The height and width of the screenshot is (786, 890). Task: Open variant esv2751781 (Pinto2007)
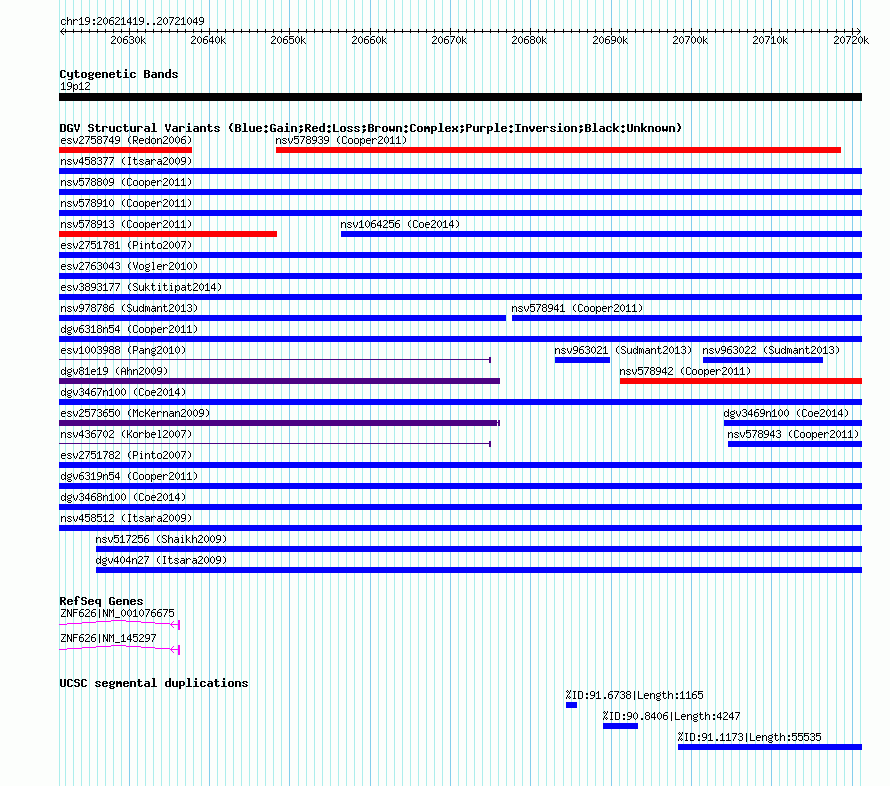[126, 245]
